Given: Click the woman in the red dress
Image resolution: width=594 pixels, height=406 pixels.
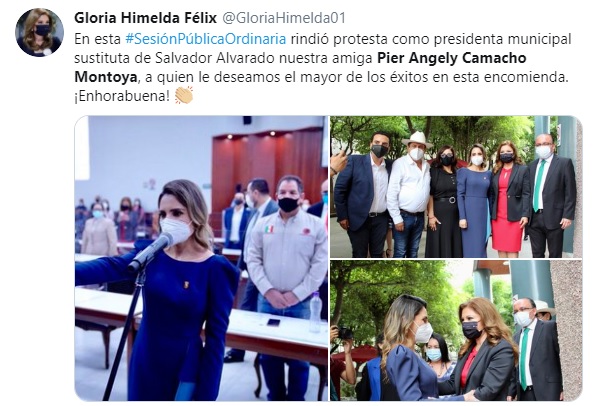Looking at the screenshot, I should coord(508,197).
